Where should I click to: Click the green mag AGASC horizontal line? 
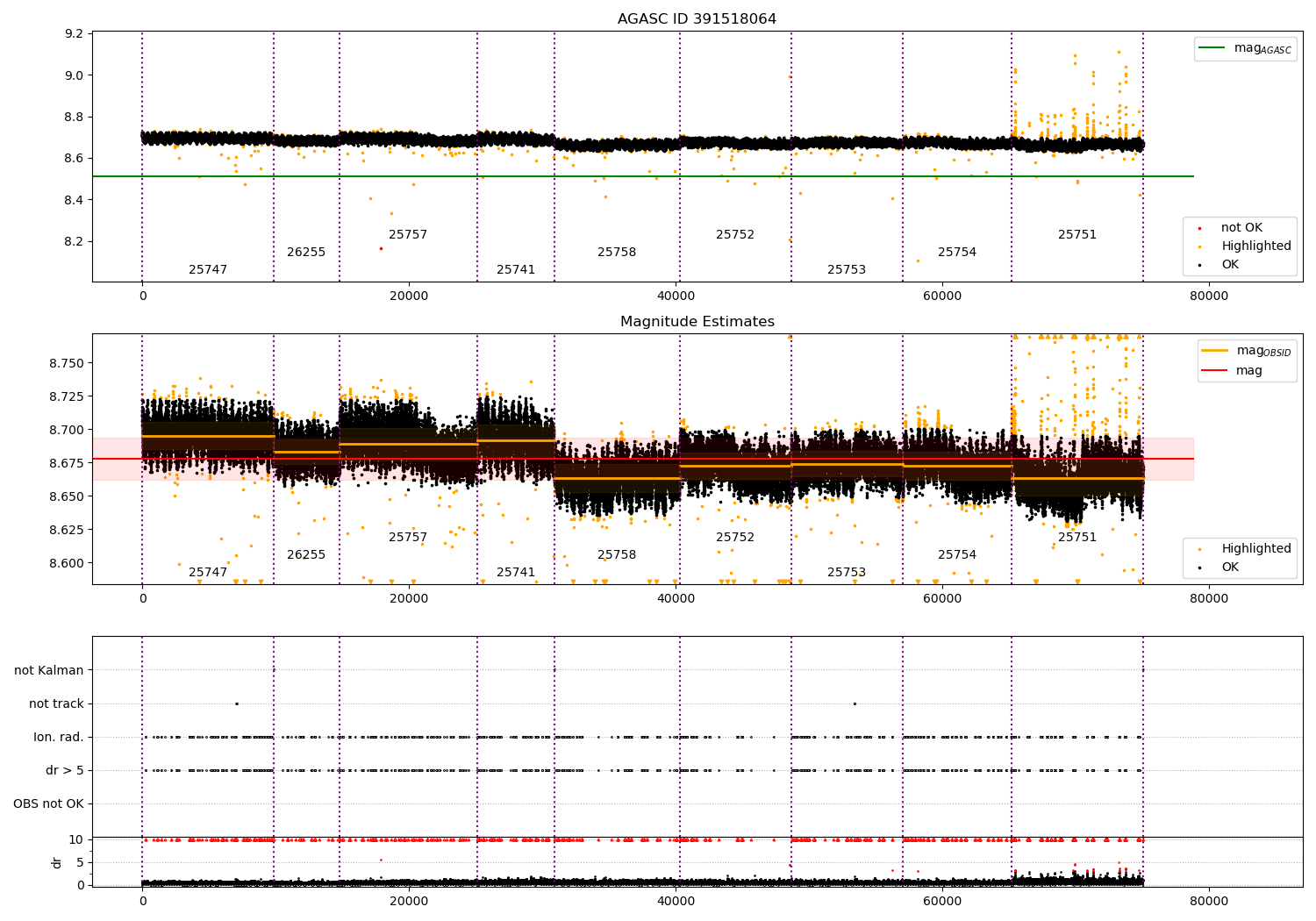click(x=642, y=176)
